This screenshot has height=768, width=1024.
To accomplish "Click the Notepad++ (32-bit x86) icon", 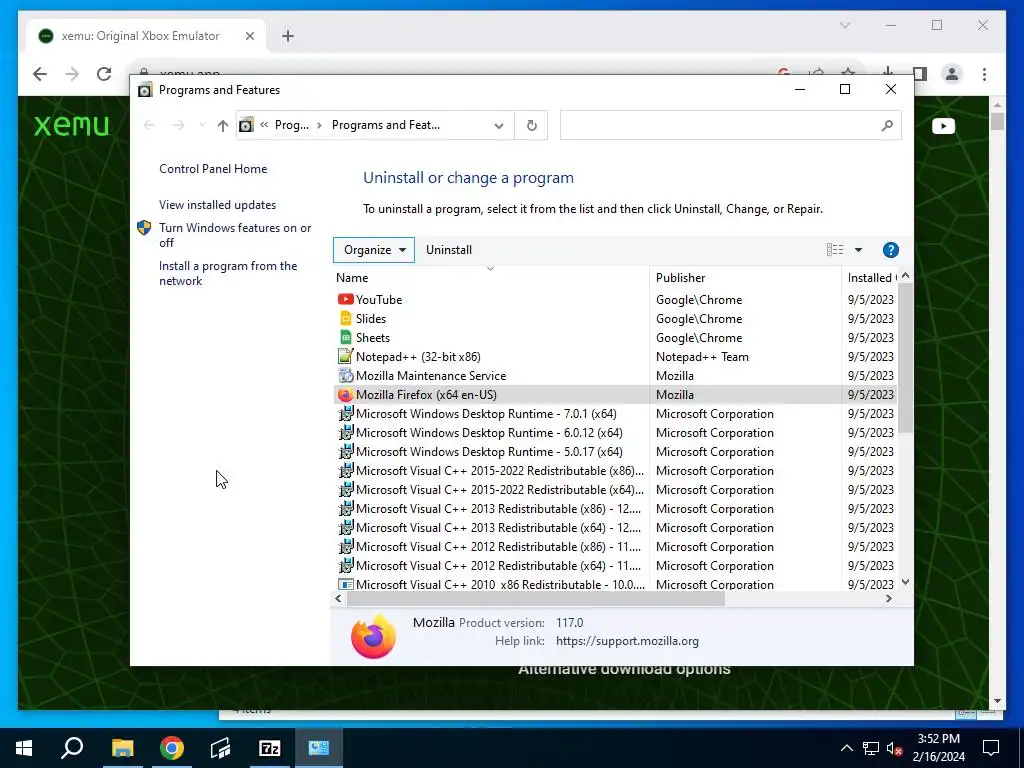I will tap(345, 356).
